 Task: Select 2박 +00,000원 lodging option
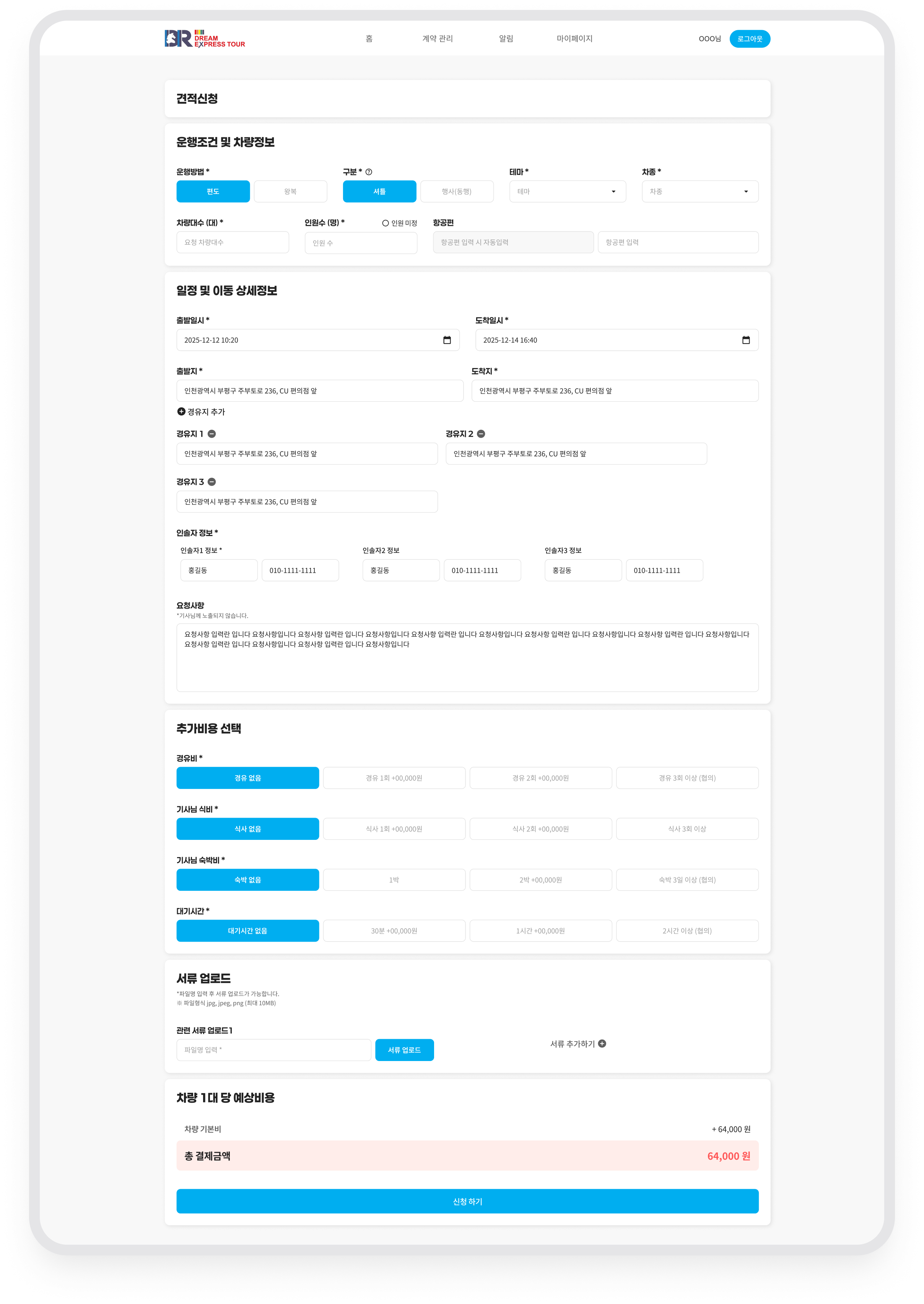[x=540, y=879]
